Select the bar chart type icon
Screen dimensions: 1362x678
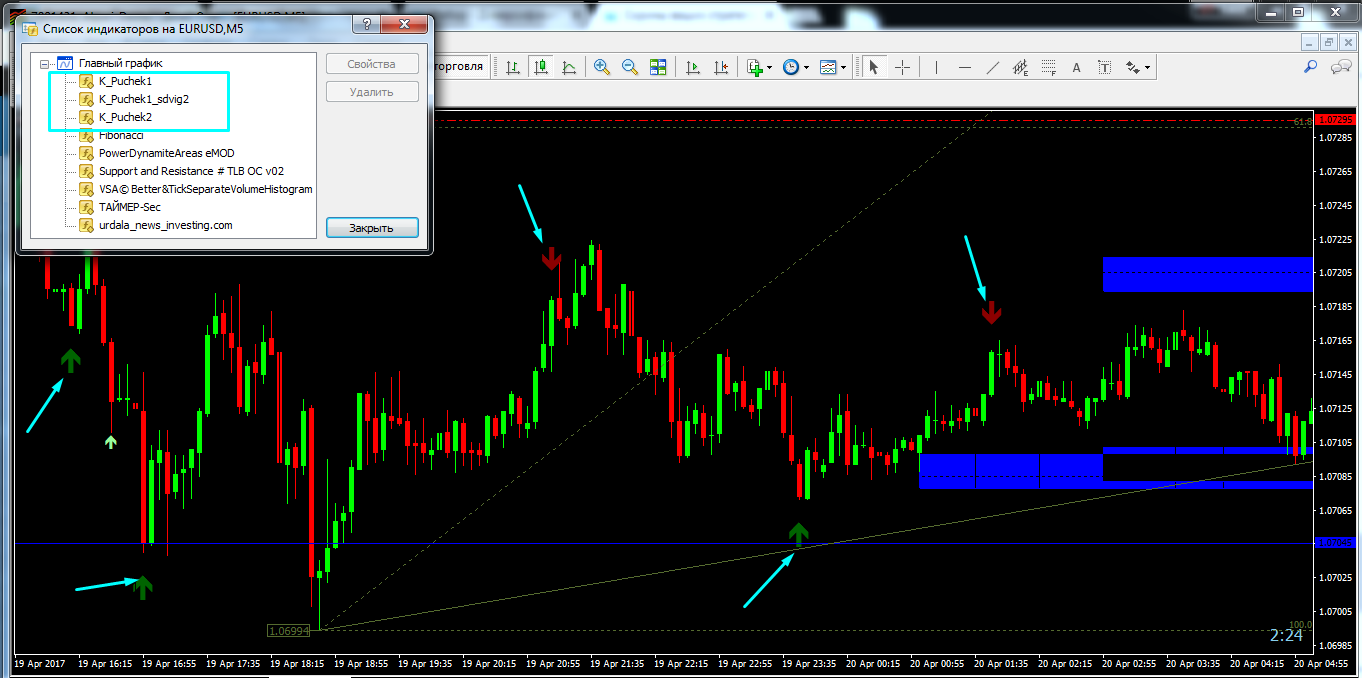[x=513, y=67]
